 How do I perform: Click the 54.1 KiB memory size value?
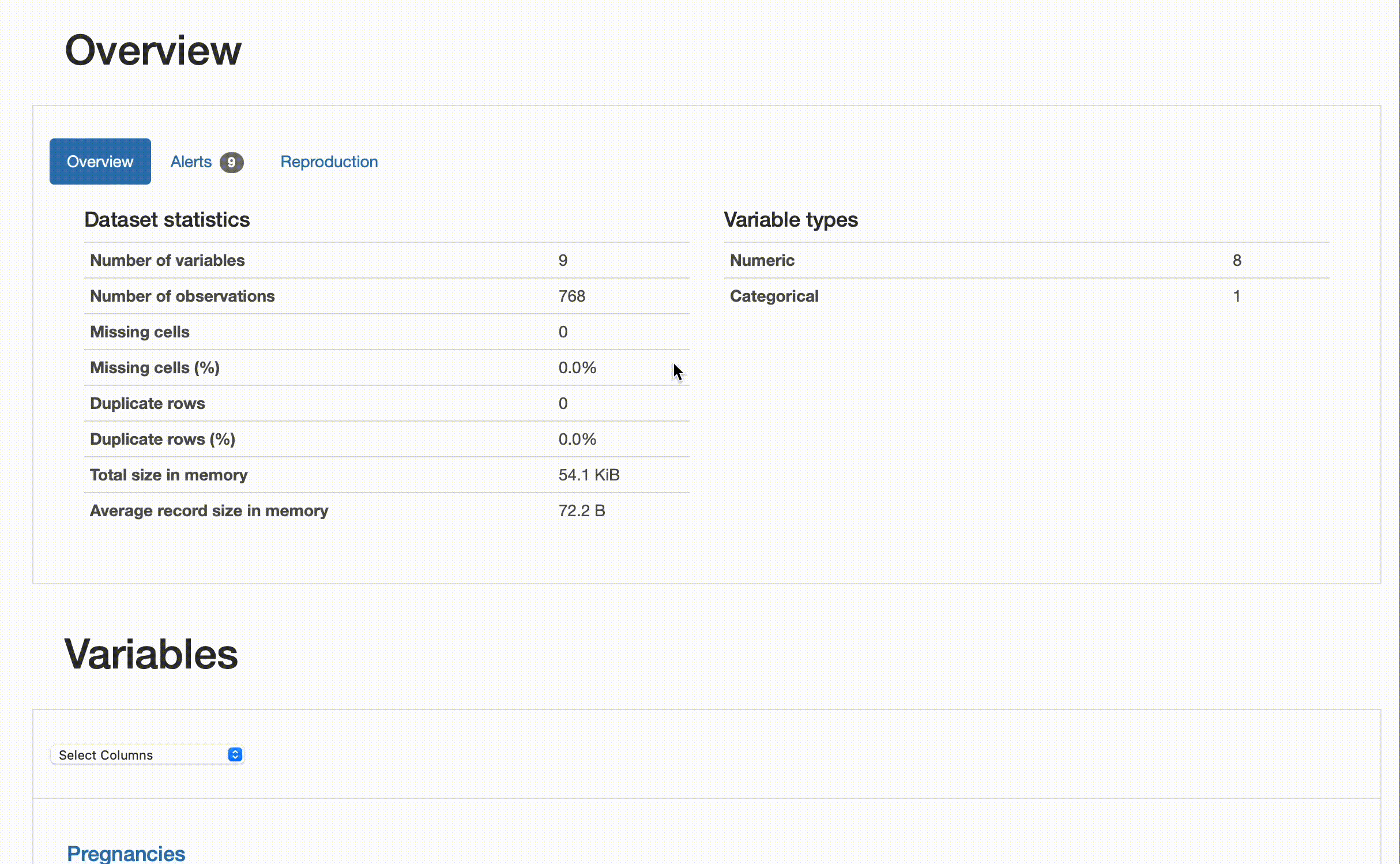[x=588, y=475]
